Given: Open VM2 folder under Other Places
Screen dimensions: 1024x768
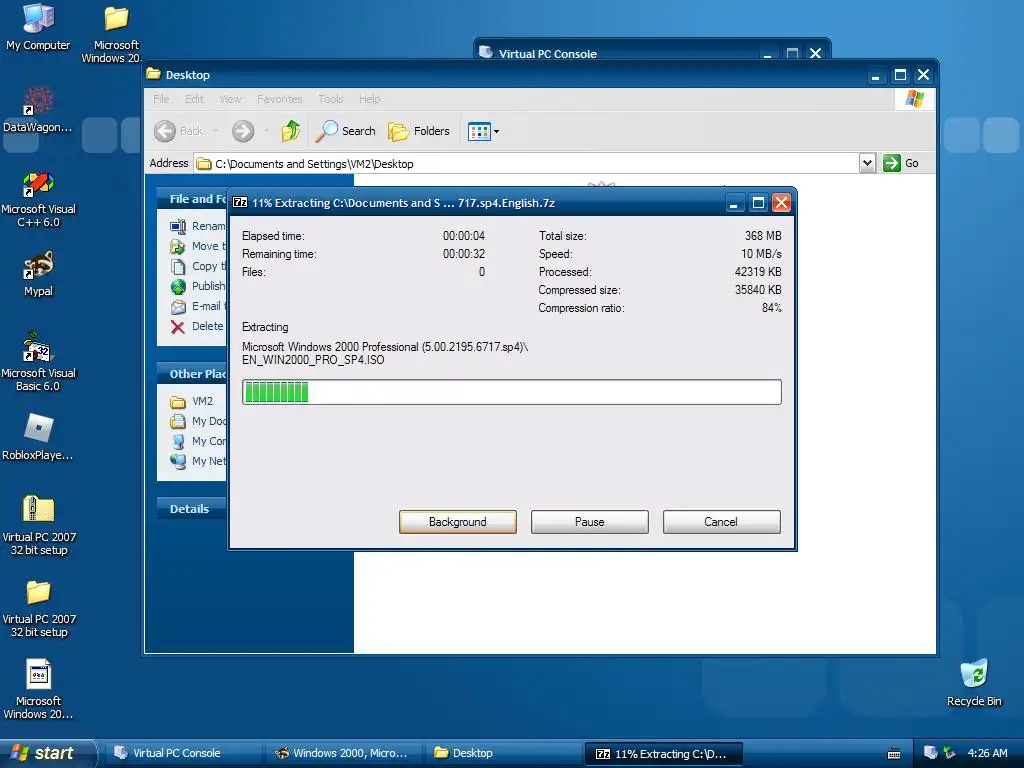Looking at the screenshot, I should click(191, 401).
